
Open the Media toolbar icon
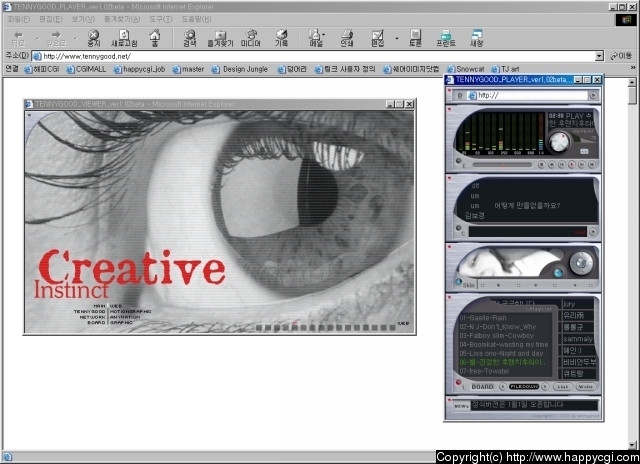[251, 38]
